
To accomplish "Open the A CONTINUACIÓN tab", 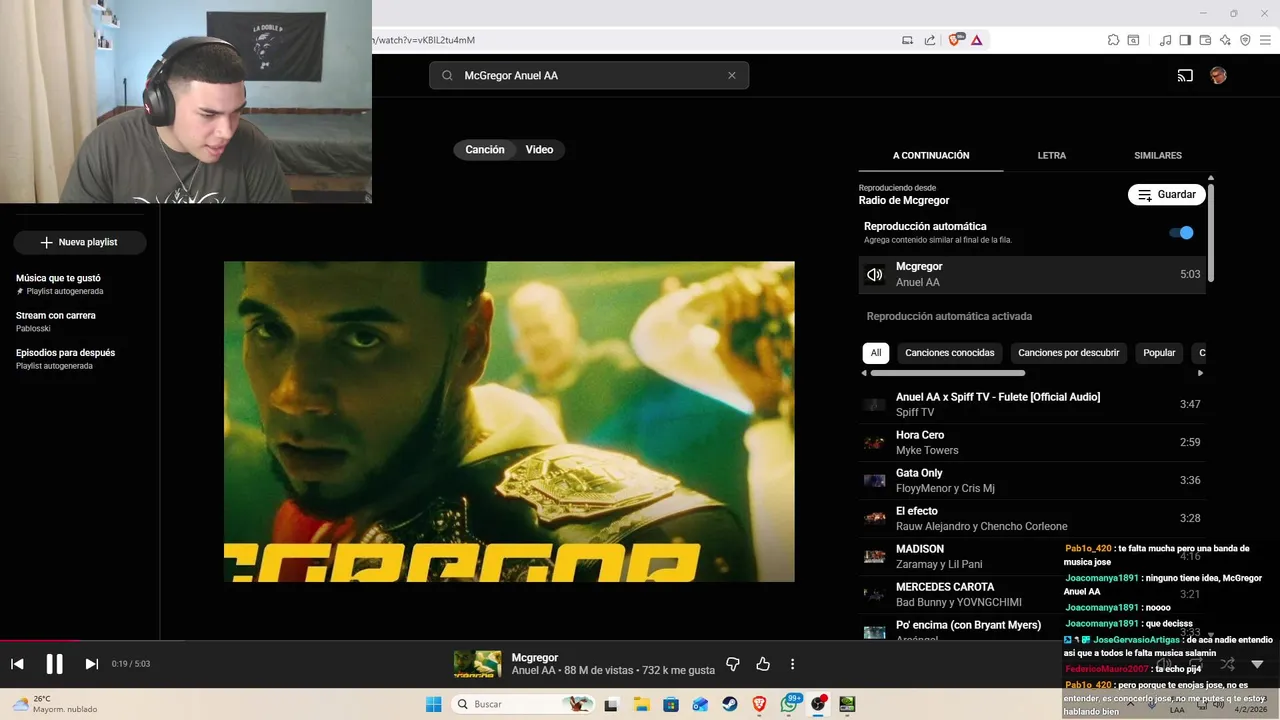I will [931, 155].
